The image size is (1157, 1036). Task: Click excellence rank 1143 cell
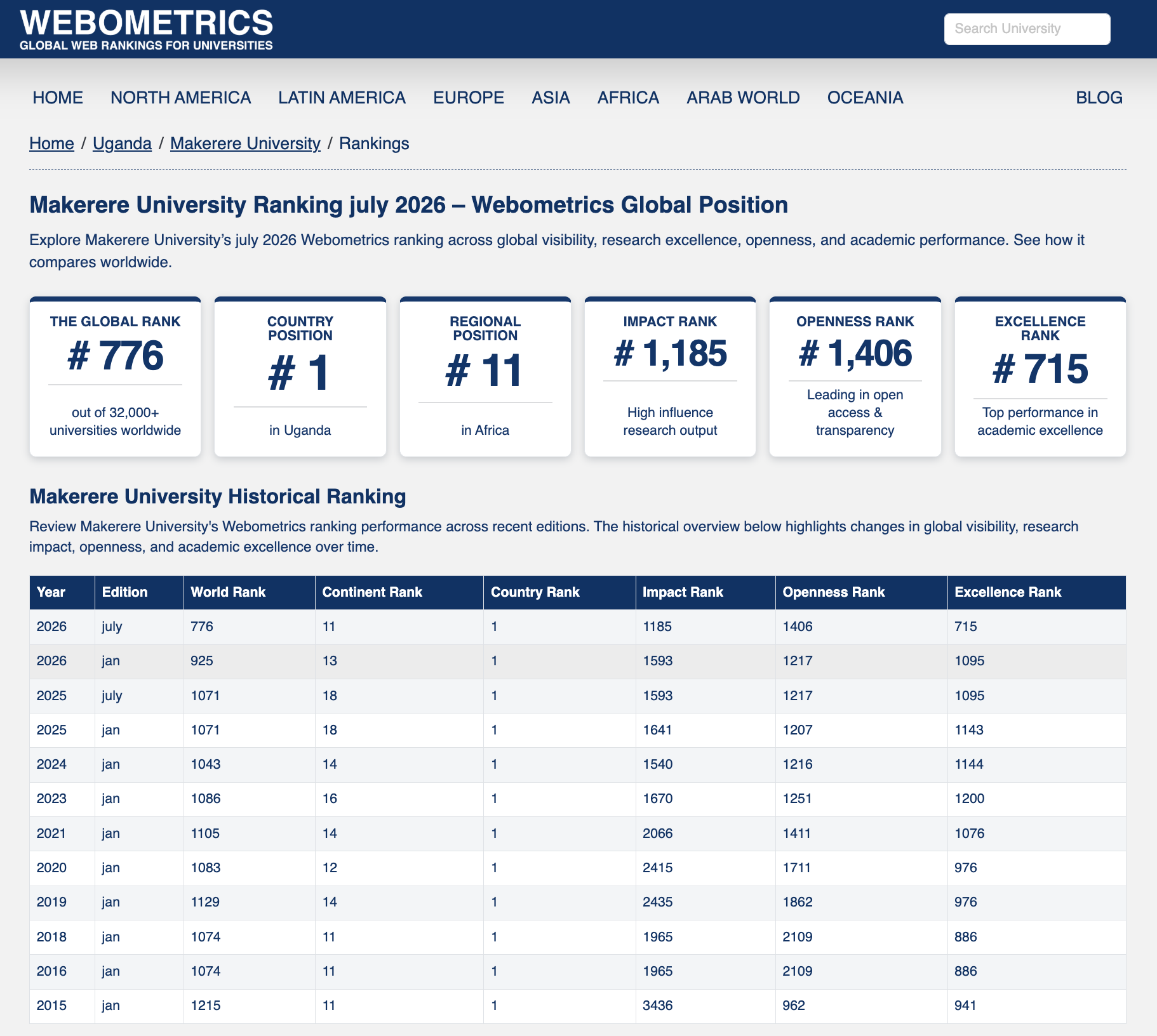[x=1037, y=730]
